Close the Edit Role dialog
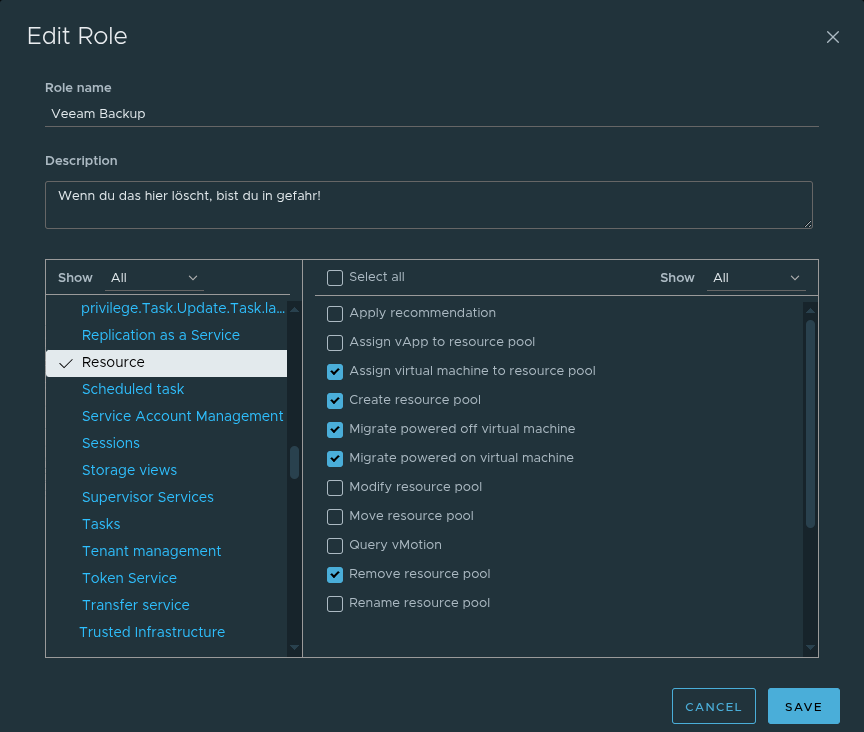The image size is (864, 732). click(832, 37)
